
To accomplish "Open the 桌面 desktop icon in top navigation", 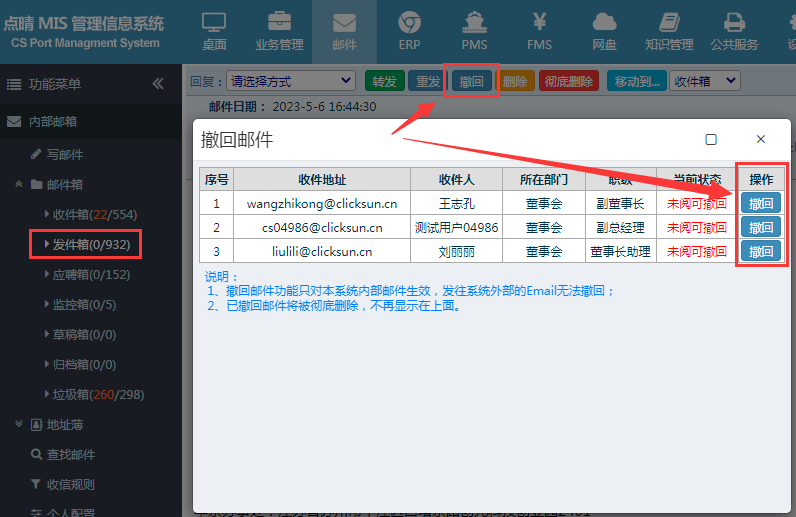I will point(214,31).
